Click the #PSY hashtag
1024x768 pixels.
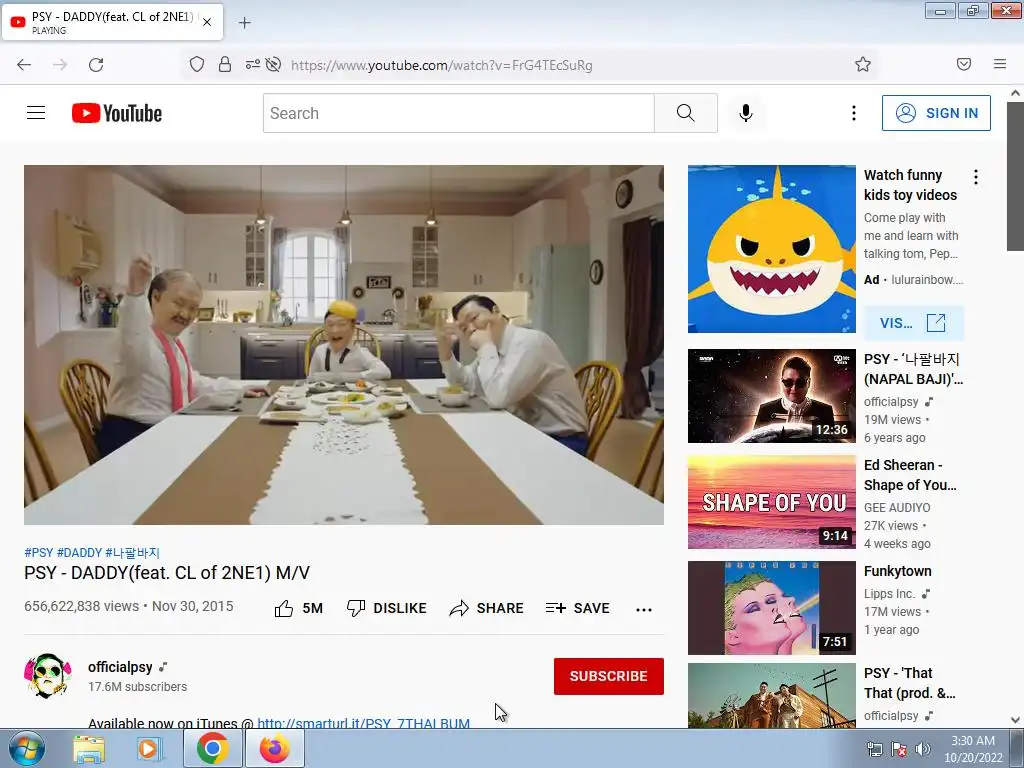39,552
